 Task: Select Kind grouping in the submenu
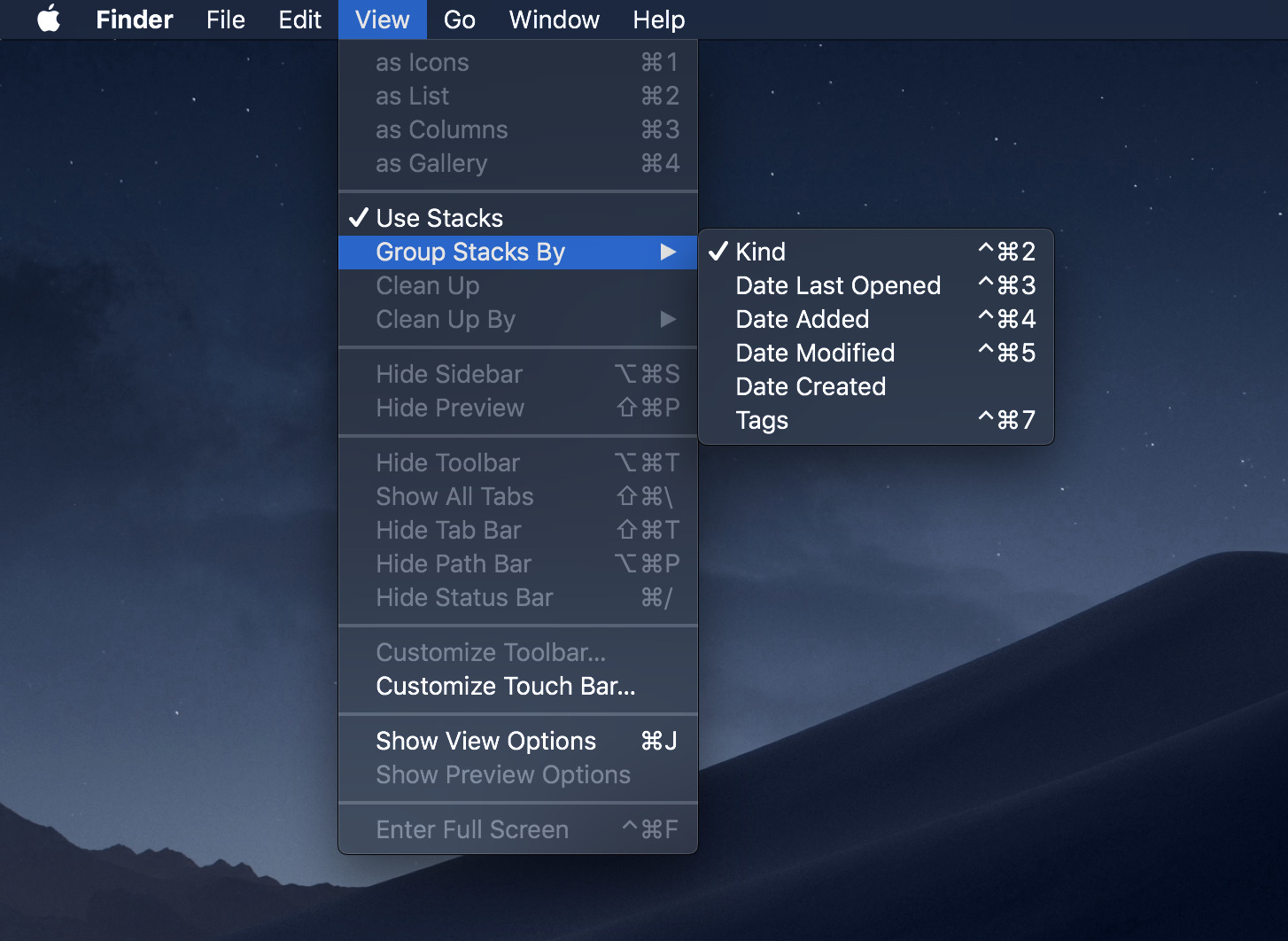(x=760, y=252)
